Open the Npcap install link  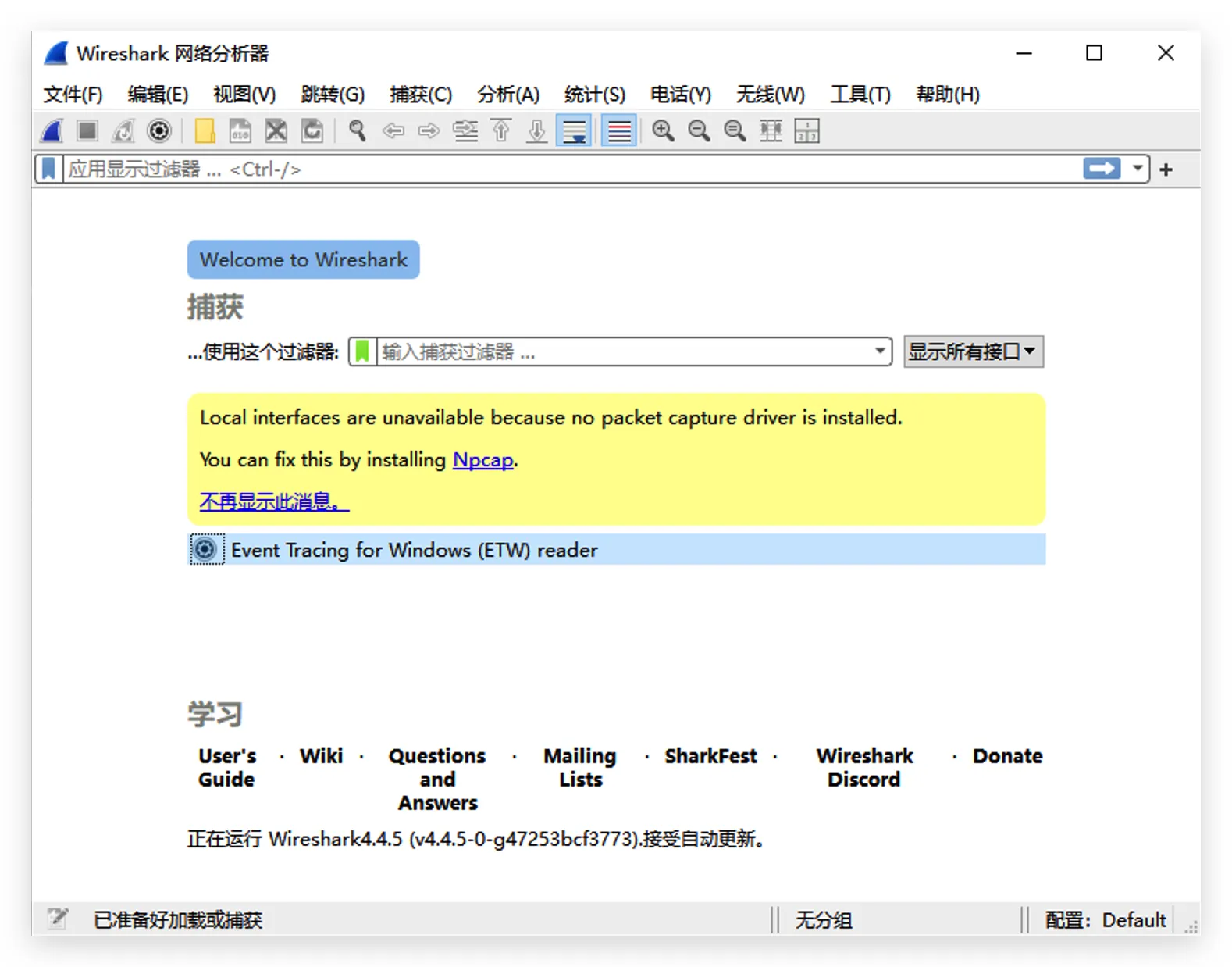pyautogui.click(x=483, y=459)
